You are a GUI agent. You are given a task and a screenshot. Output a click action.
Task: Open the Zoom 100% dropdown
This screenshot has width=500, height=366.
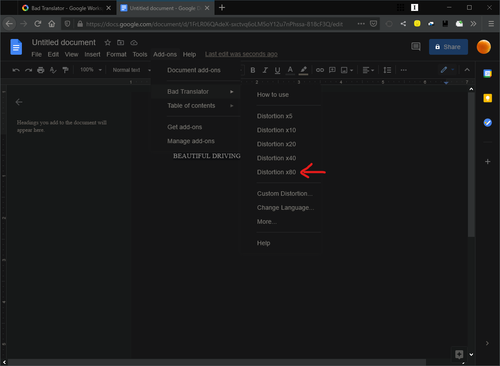click(91, 70)
